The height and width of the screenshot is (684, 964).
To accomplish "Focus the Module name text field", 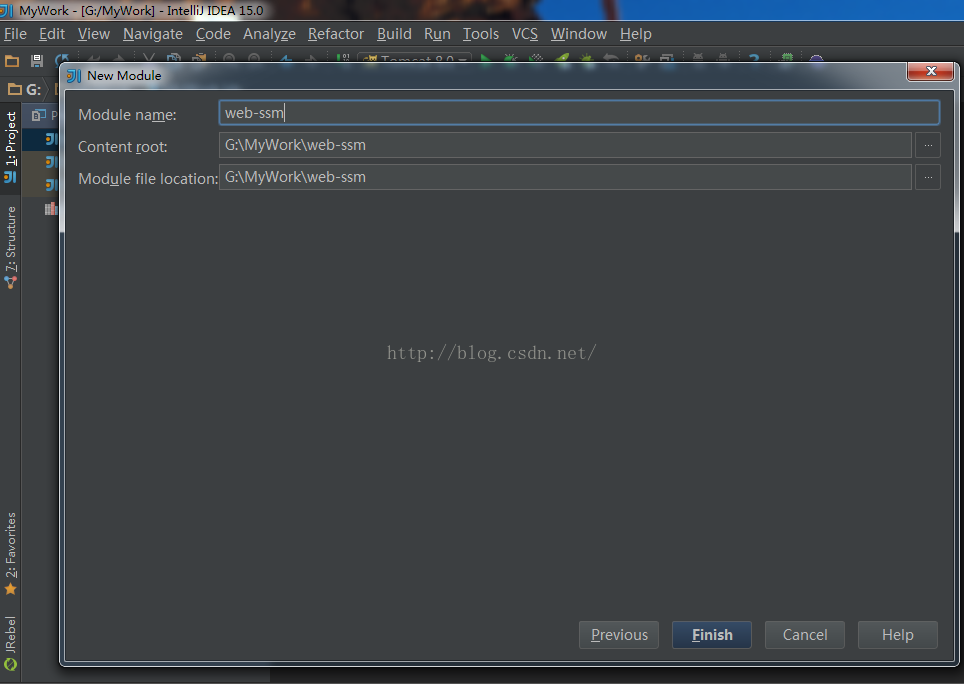I will (x=579, y=113).
